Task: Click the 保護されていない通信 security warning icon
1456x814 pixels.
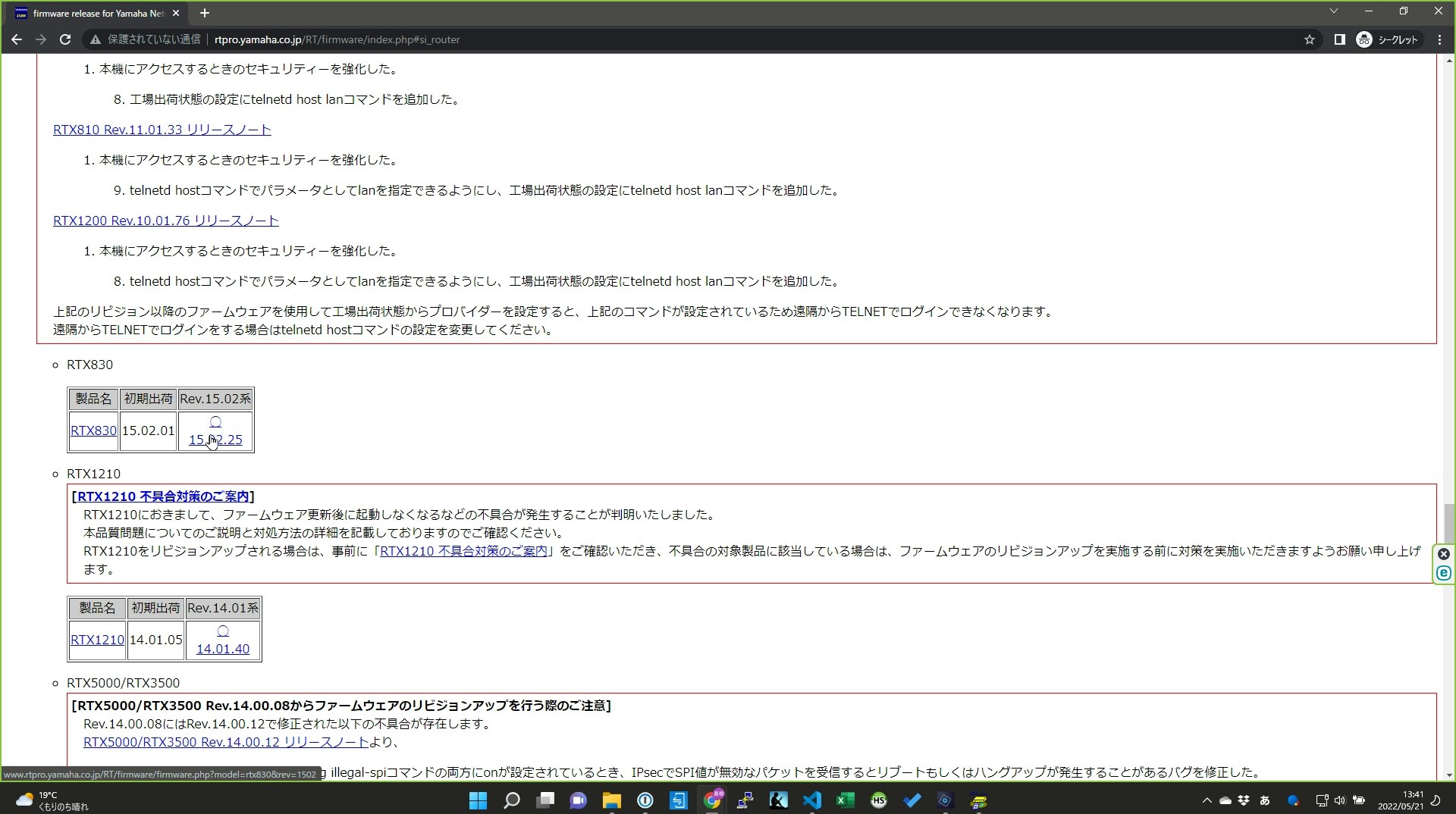Action: tap(94, 39)
